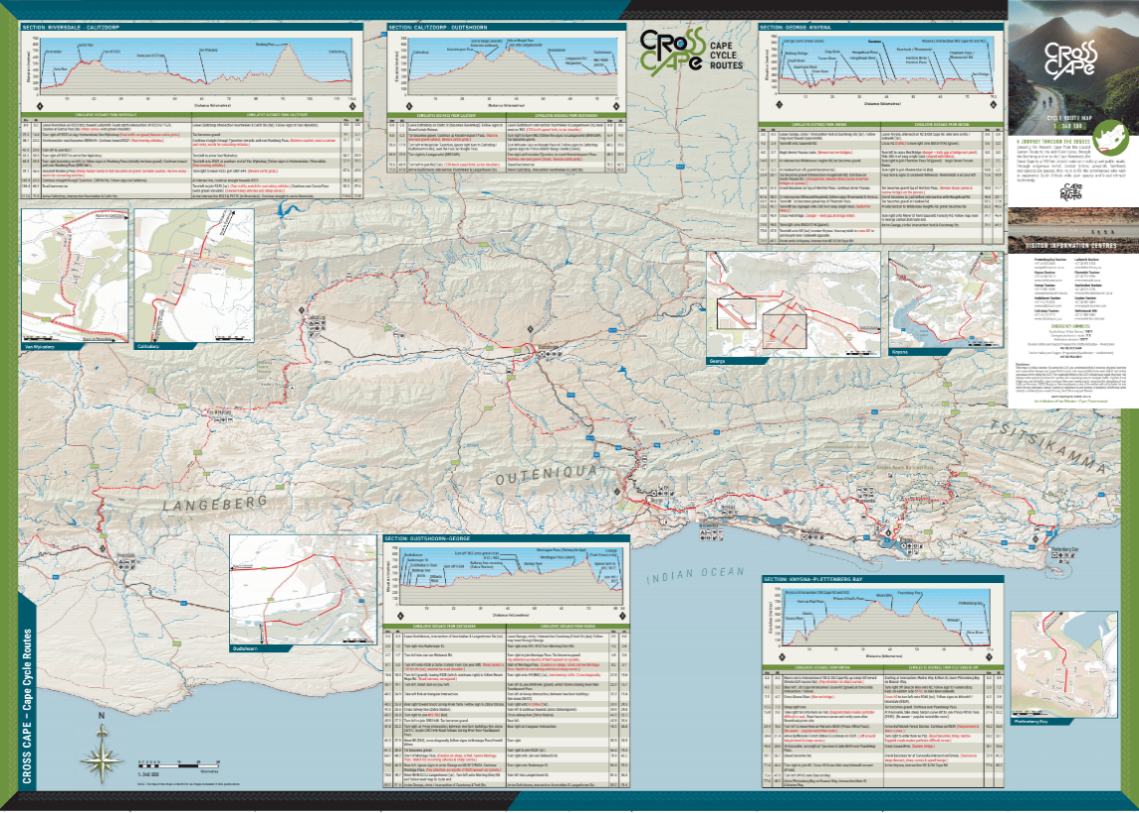Open the Calitzdorp inset map

(194, 276)
